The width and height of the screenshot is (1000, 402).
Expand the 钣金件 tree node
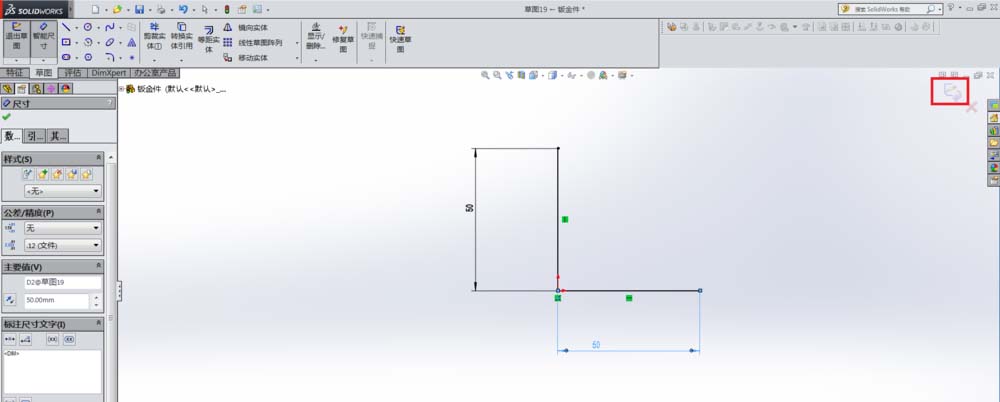tap(121, 89)
